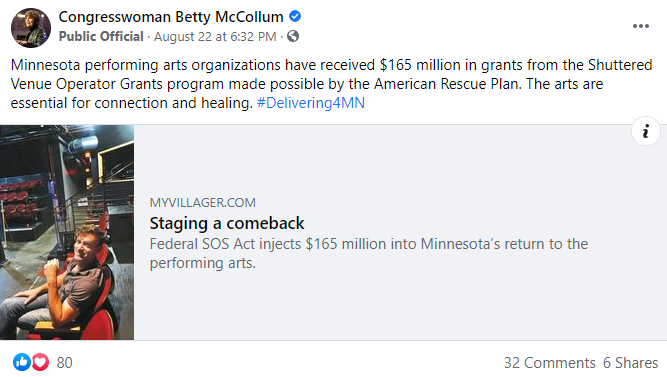667x377 pixels.
Task: Click the blue Like reaction icon
Action: click(22, 362)
